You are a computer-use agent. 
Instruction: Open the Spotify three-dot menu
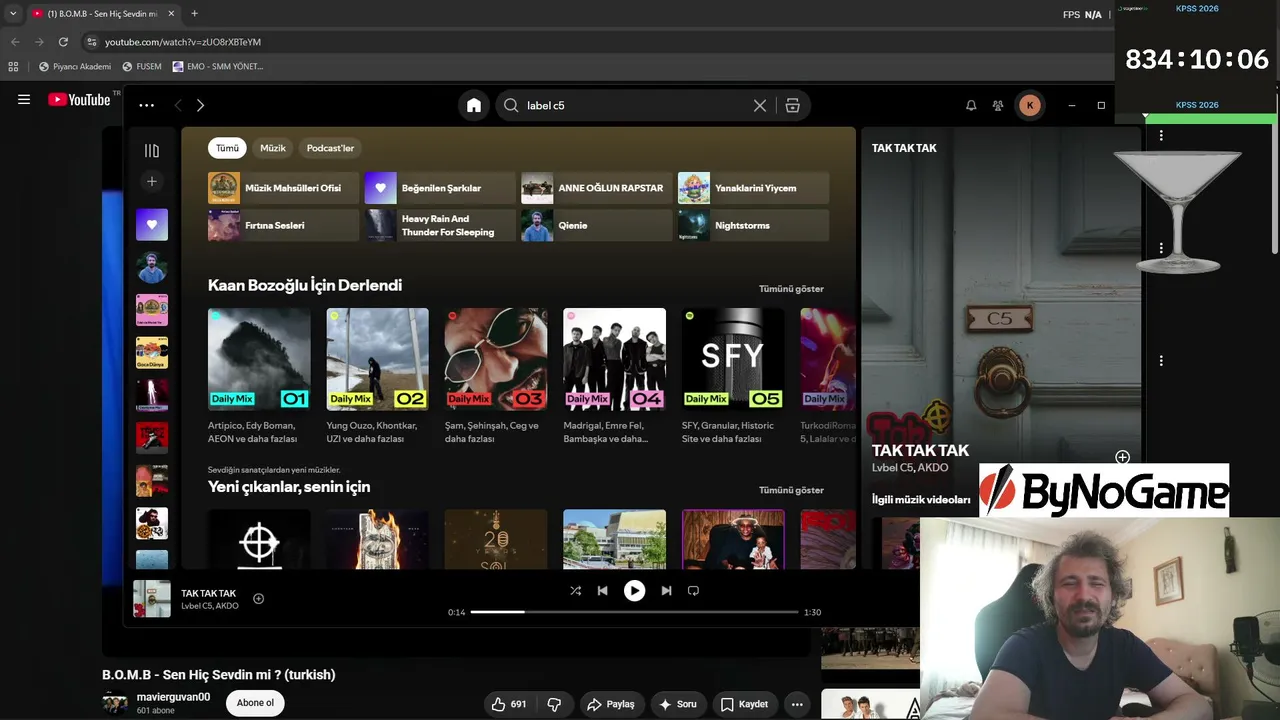pos(147,105)
